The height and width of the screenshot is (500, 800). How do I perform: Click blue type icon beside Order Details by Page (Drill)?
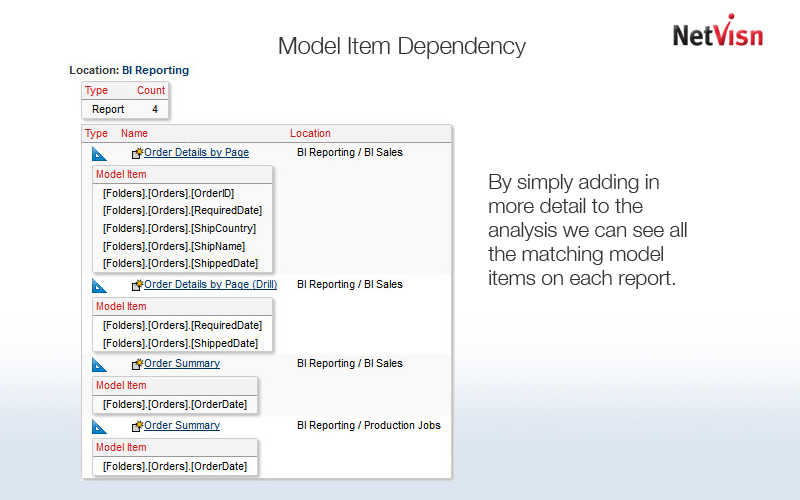[x=98, y=286]
